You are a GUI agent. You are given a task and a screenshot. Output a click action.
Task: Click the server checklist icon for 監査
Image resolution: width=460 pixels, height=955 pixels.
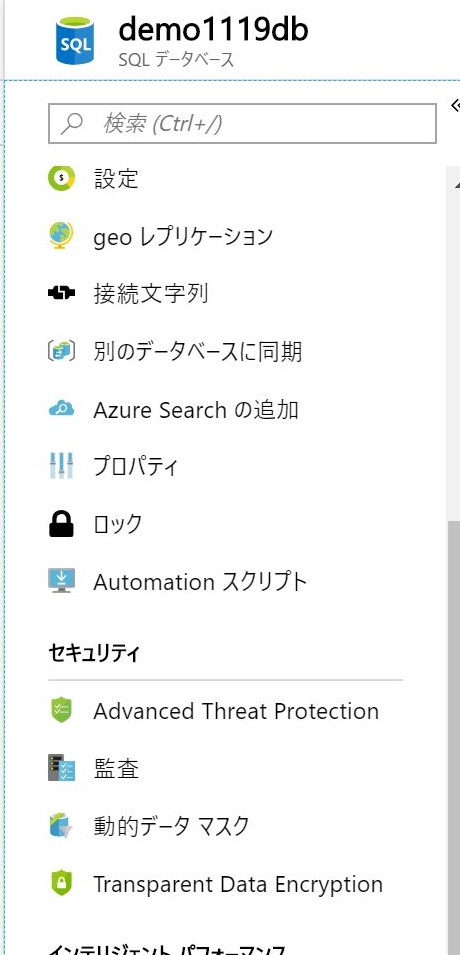(61, 768)
